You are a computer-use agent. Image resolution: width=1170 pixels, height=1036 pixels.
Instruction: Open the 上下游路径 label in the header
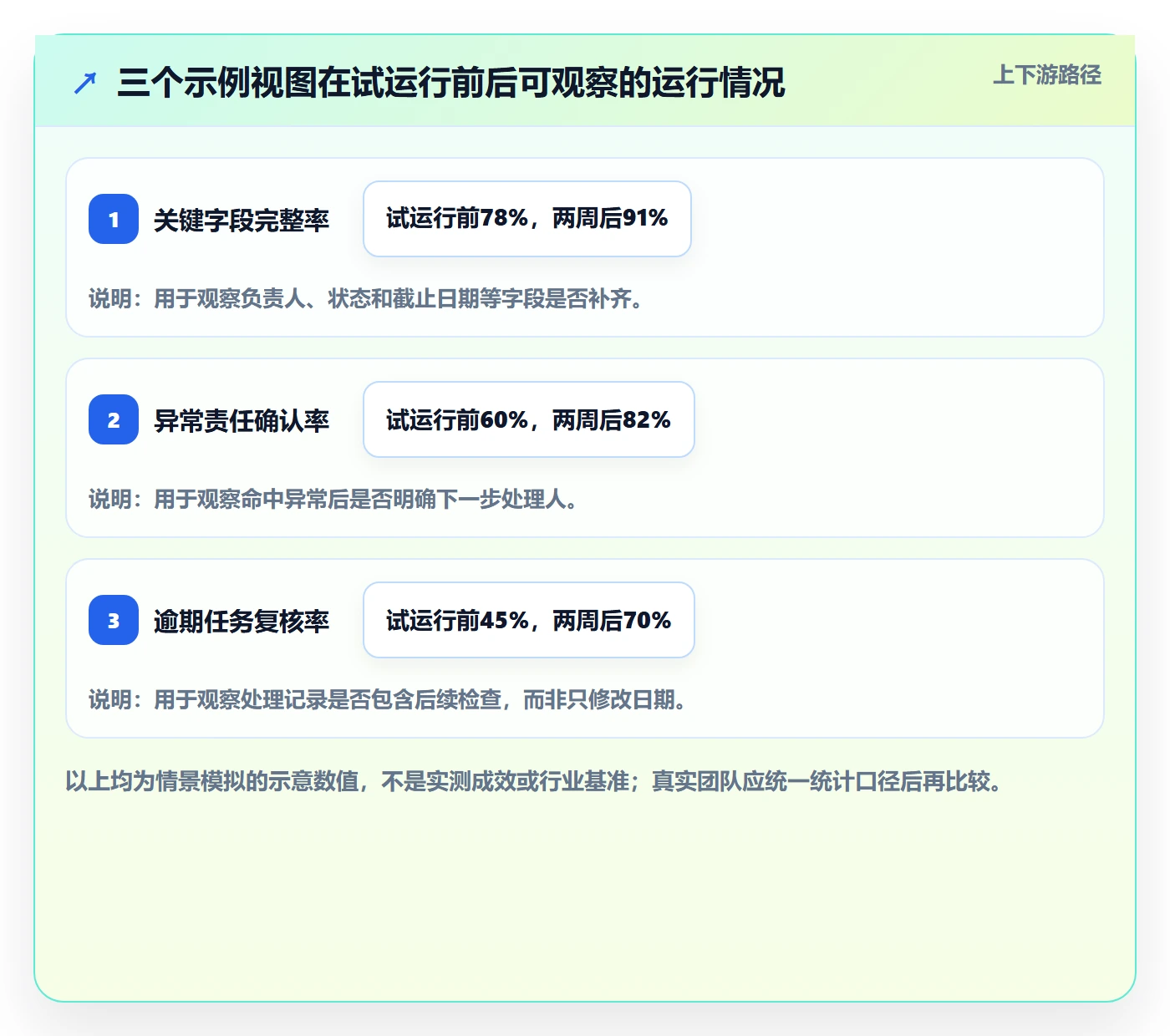[x=1047, y=75]
